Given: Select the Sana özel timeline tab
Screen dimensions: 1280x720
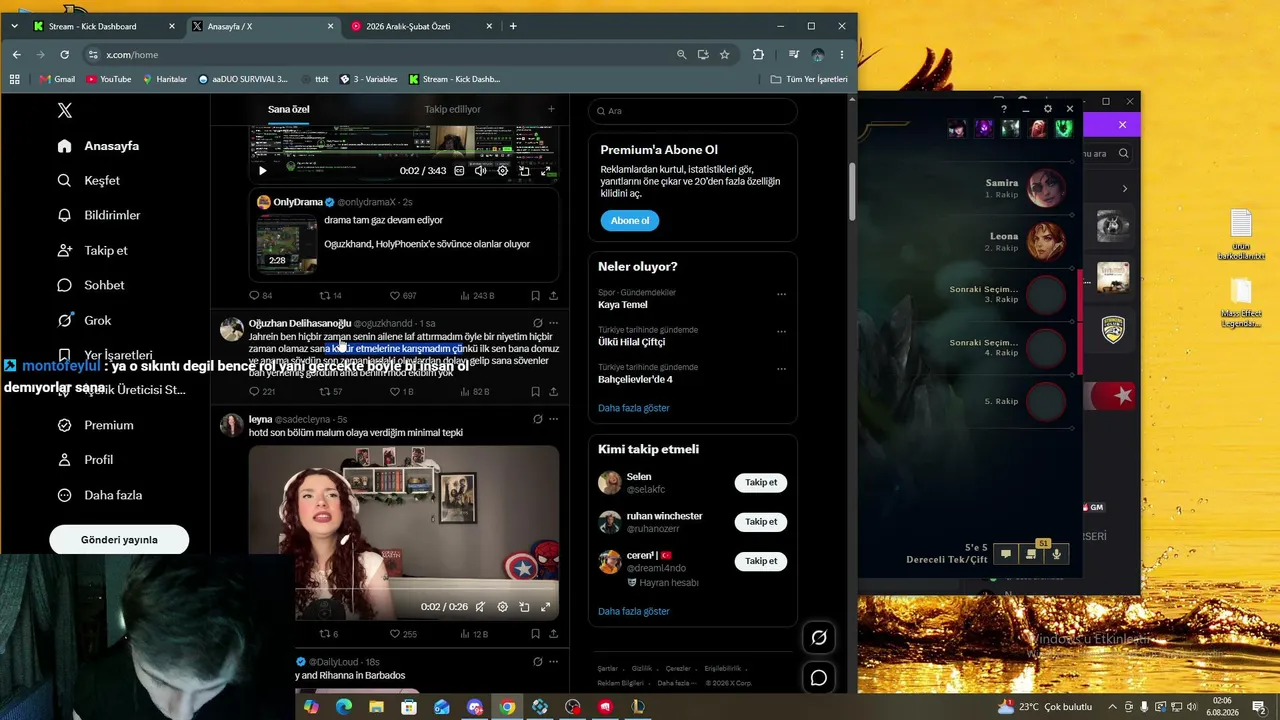Looking at the screenshot, I should tap(289, 110).
